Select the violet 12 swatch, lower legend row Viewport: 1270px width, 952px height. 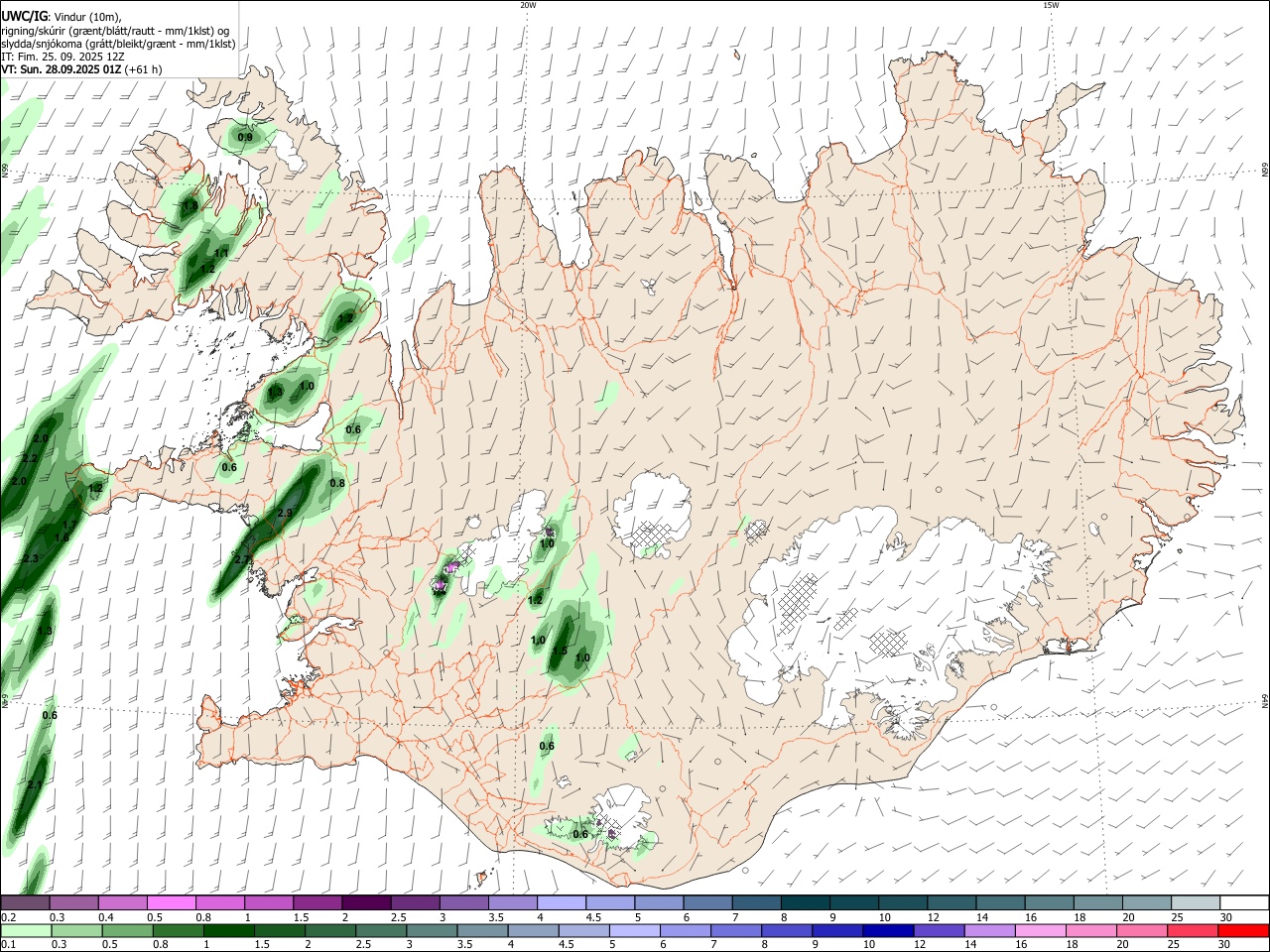tap(940, 930)
